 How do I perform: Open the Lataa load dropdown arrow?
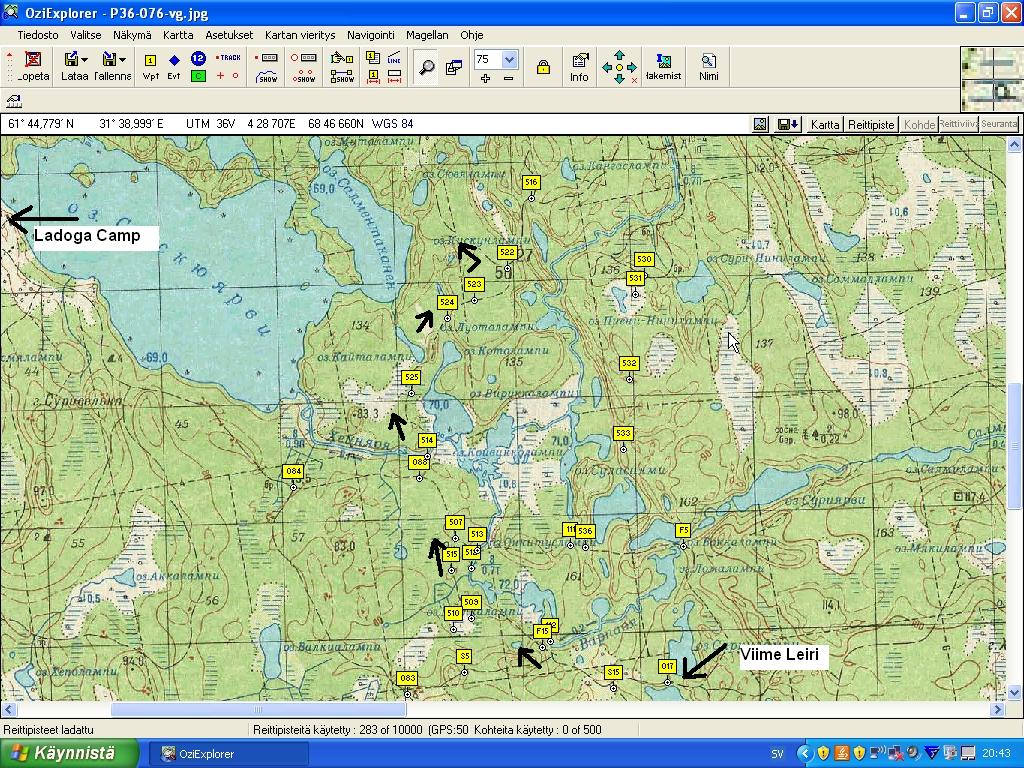click(84, 60)
